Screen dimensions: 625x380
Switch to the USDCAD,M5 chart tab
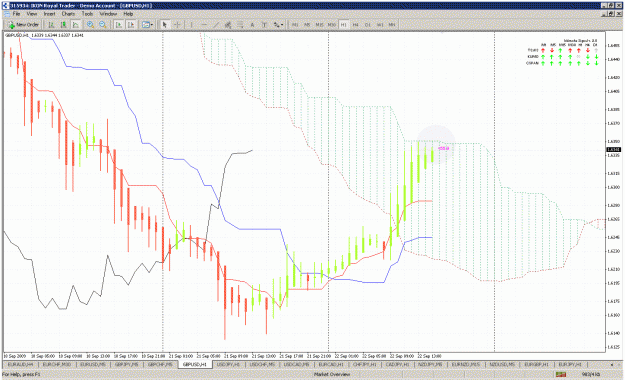point(297,364)
